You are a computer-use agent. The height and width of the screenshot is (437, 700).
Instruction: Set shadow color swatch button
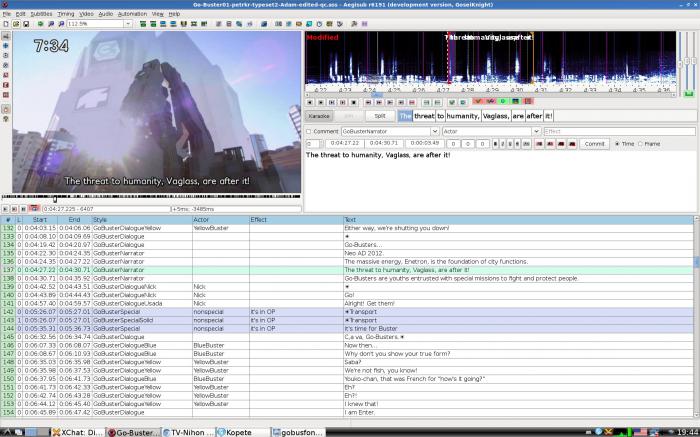[572, 144]
